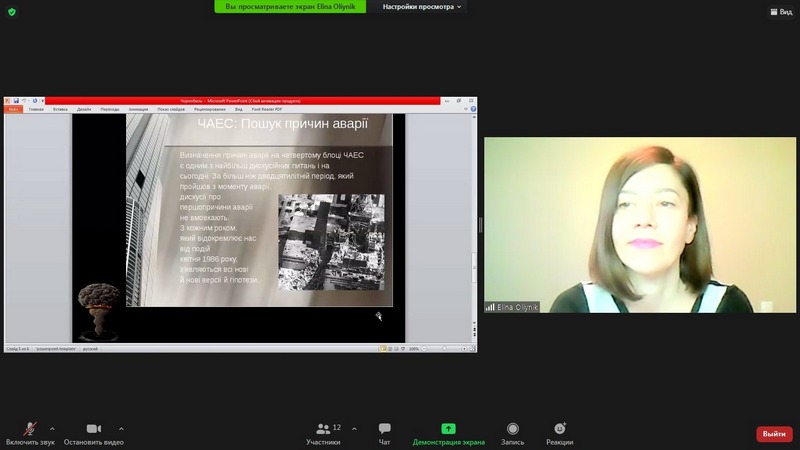Select the mushroom cloud image on slide
Screen dimensions: 800x450
[x=99, y=311]
